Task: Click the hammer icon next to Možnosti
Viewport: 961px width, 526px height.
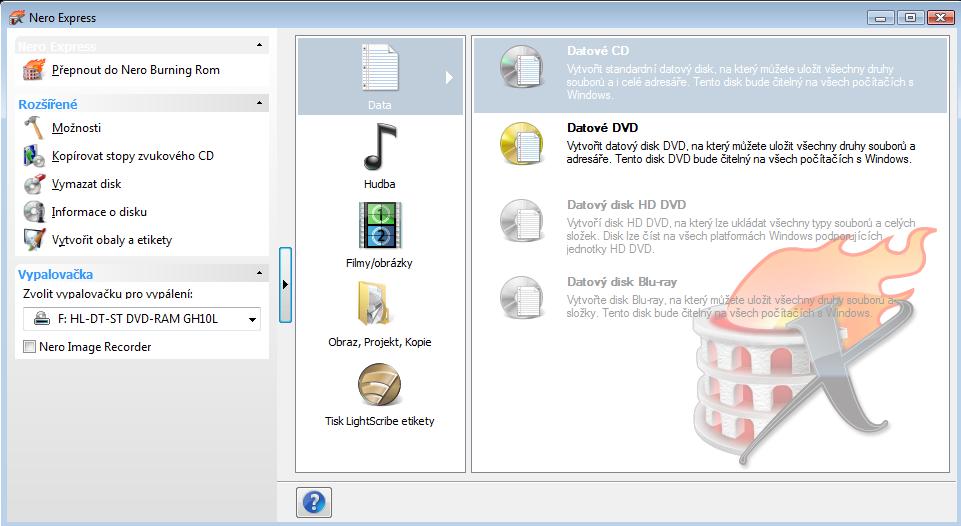Action: [34, 128]
